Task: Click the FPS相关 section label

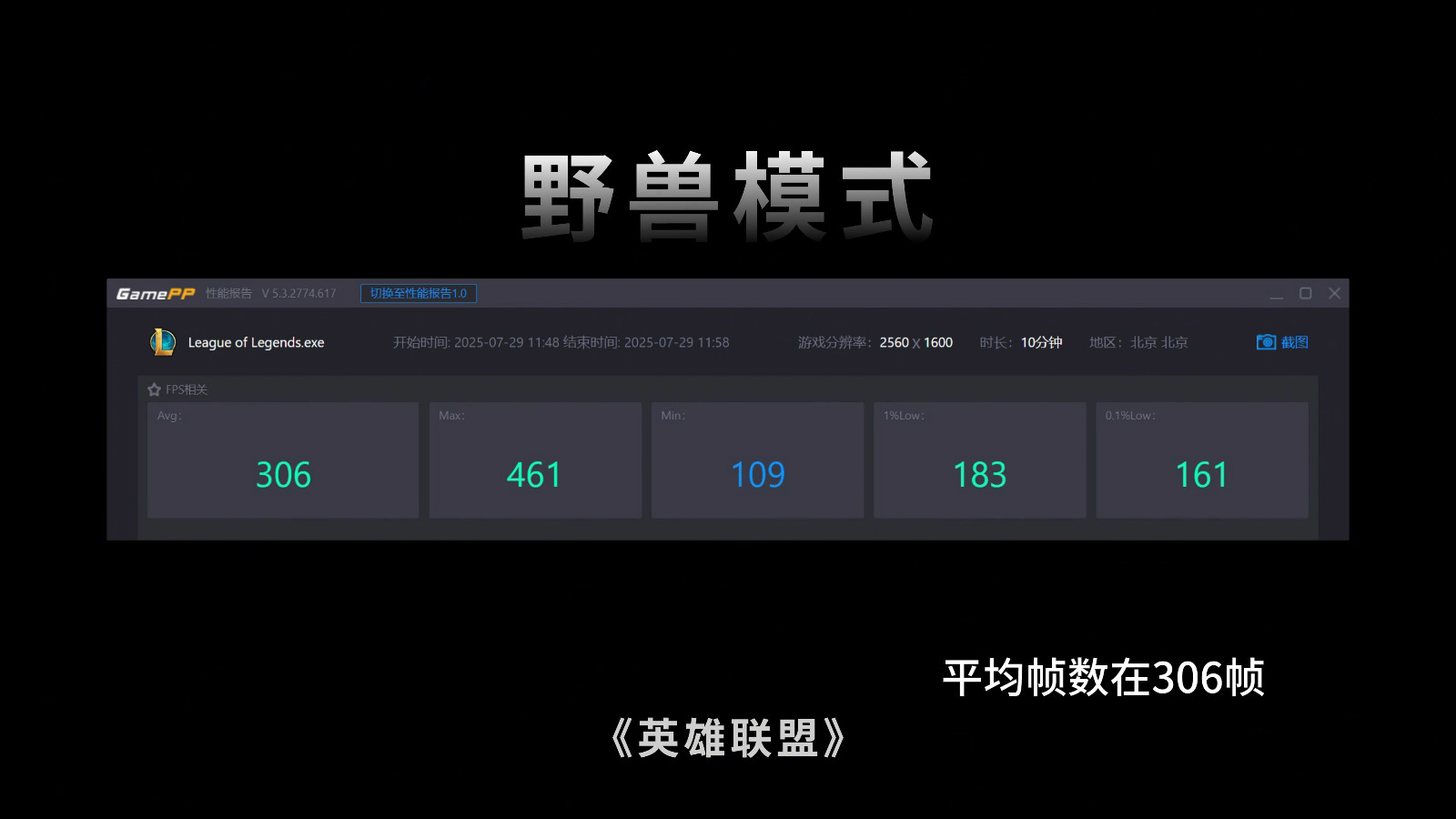Action: (x=187, y=389)
